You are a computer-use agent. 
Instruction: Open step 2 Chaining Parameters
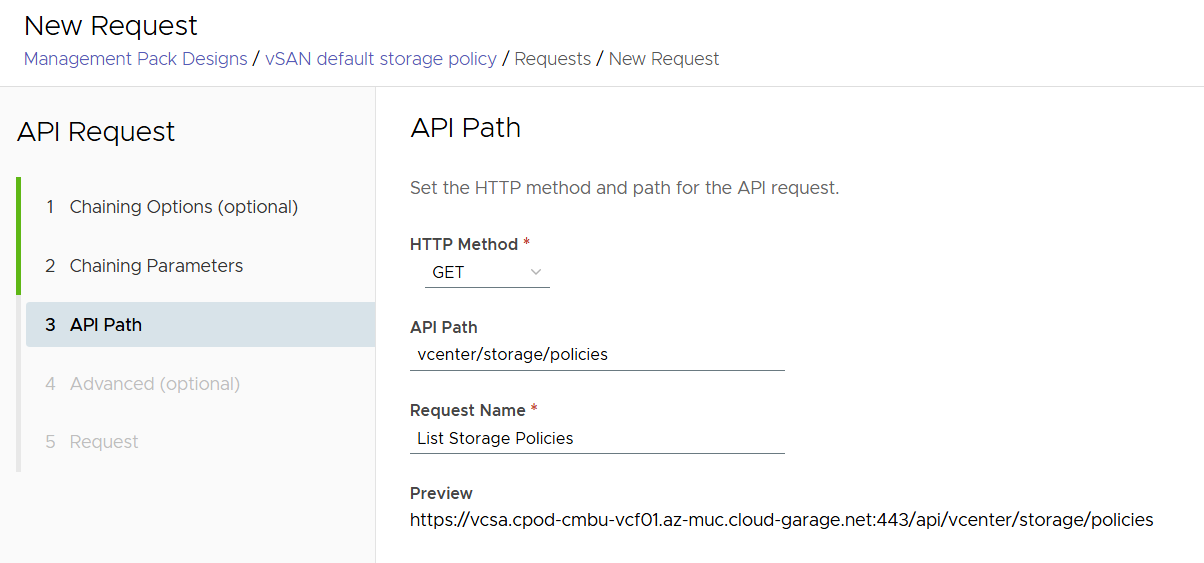156,266
